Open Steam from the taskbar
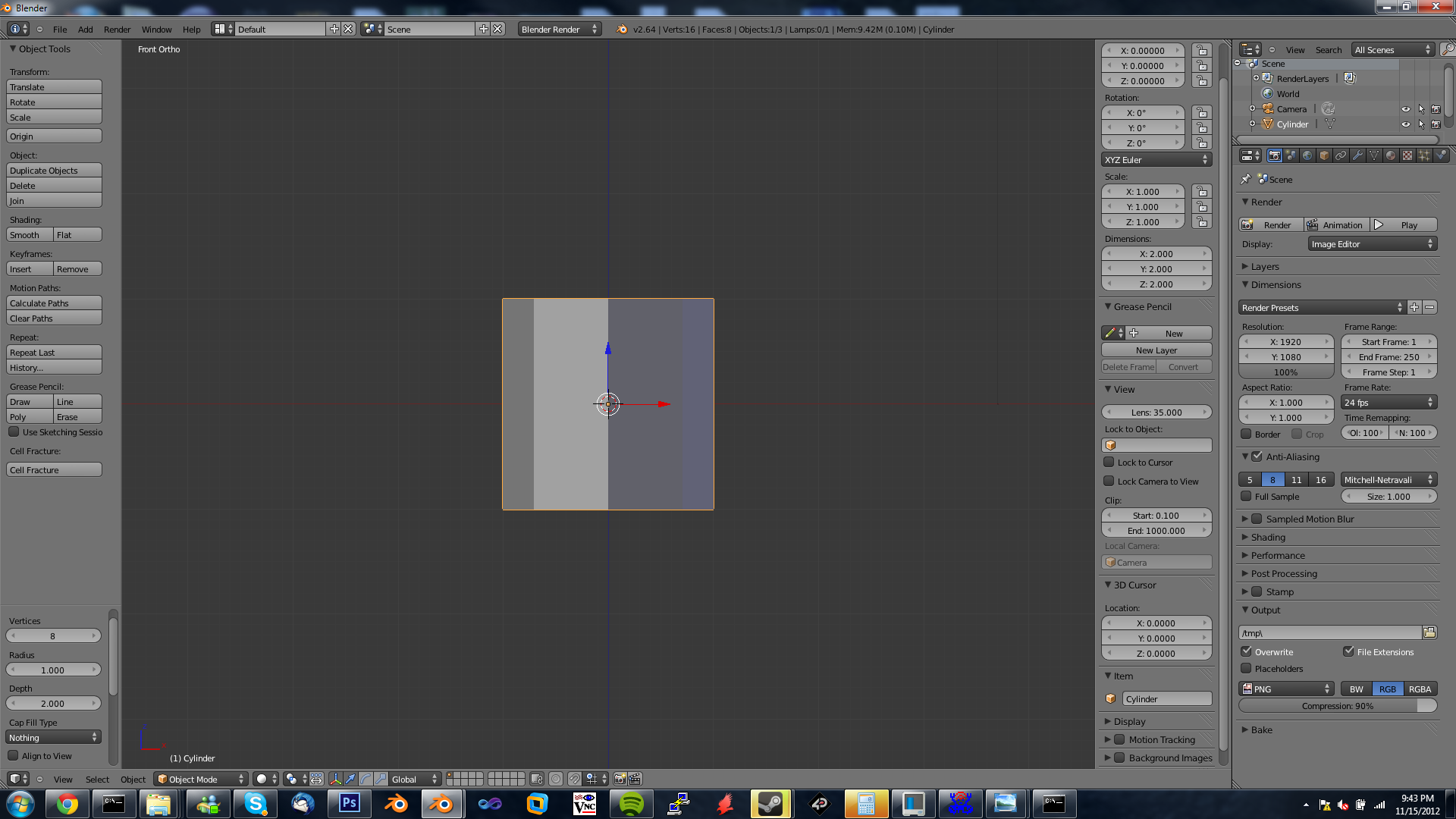 click(x=770, y=804)
